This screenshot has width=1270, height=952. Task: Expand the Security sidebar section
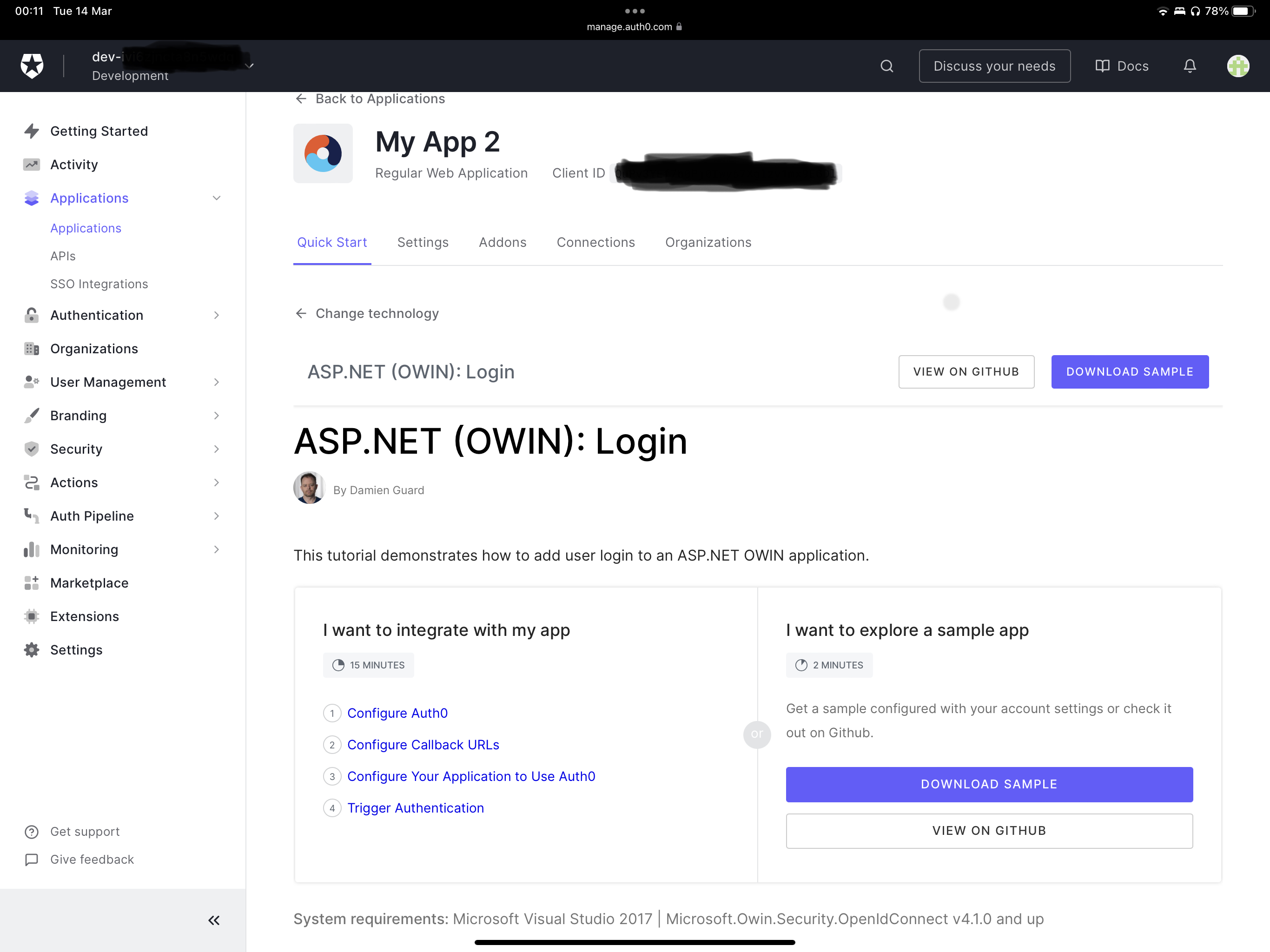pyautogui.click(x=217, y=449)
